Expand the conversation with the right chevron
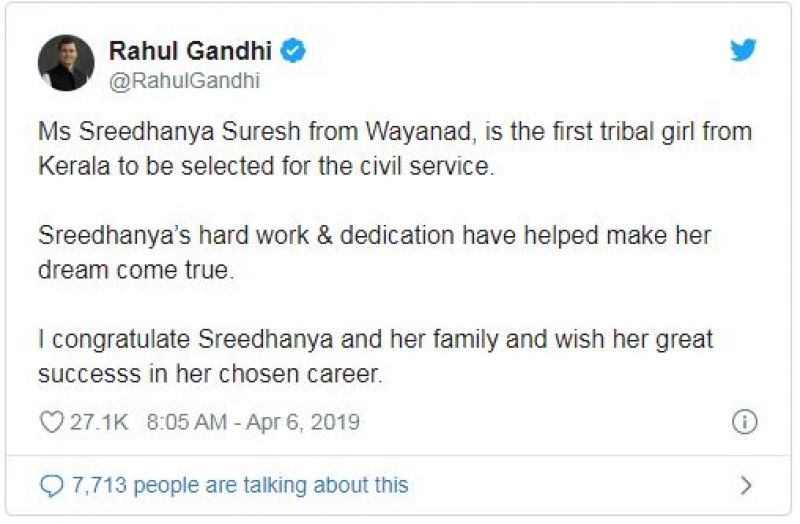This screenshot has height=524, width=800. (745, 486)
